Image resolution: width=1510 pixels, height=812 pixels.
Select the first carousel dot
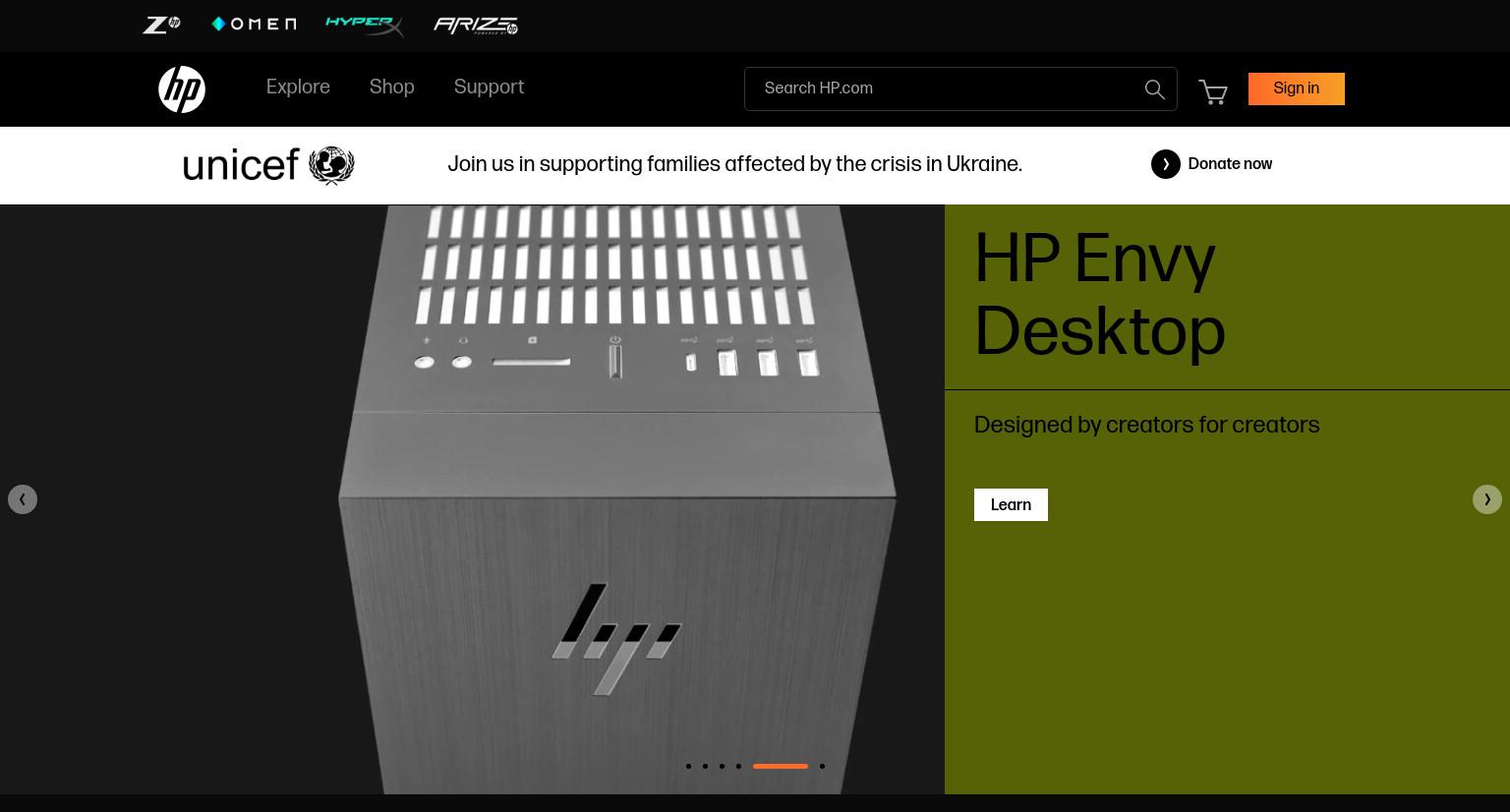point(688,766)
